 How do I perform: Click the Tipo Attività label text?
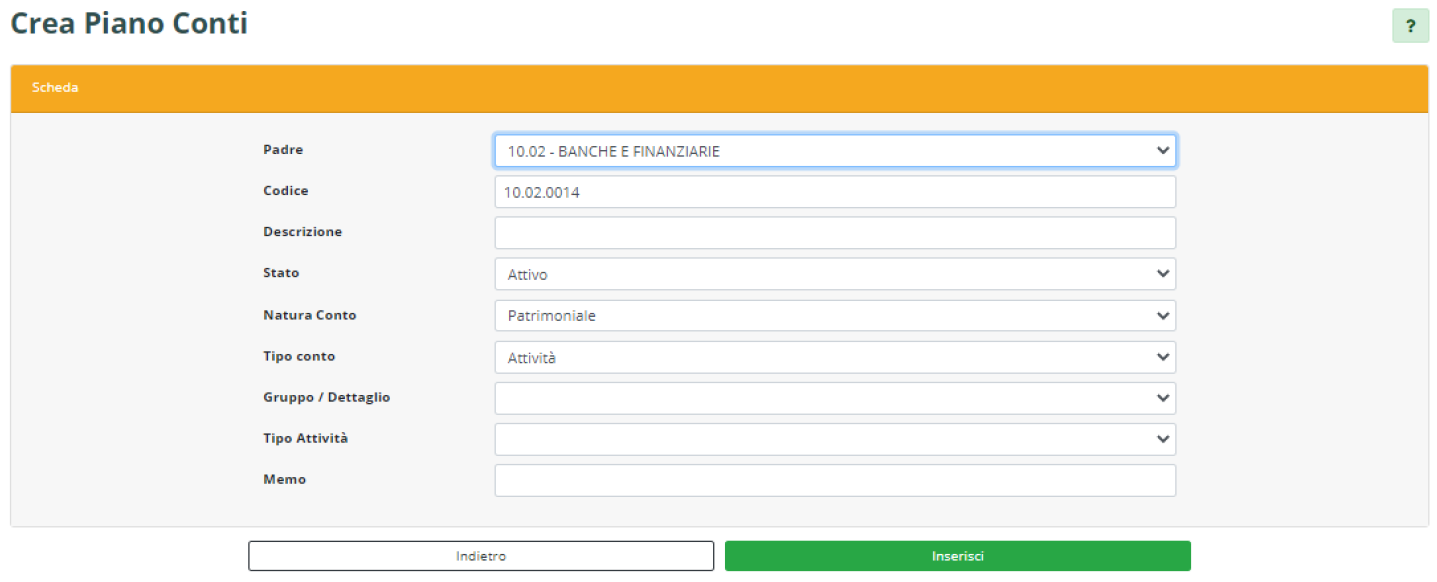pyautogui.click(x=305, y=438)
